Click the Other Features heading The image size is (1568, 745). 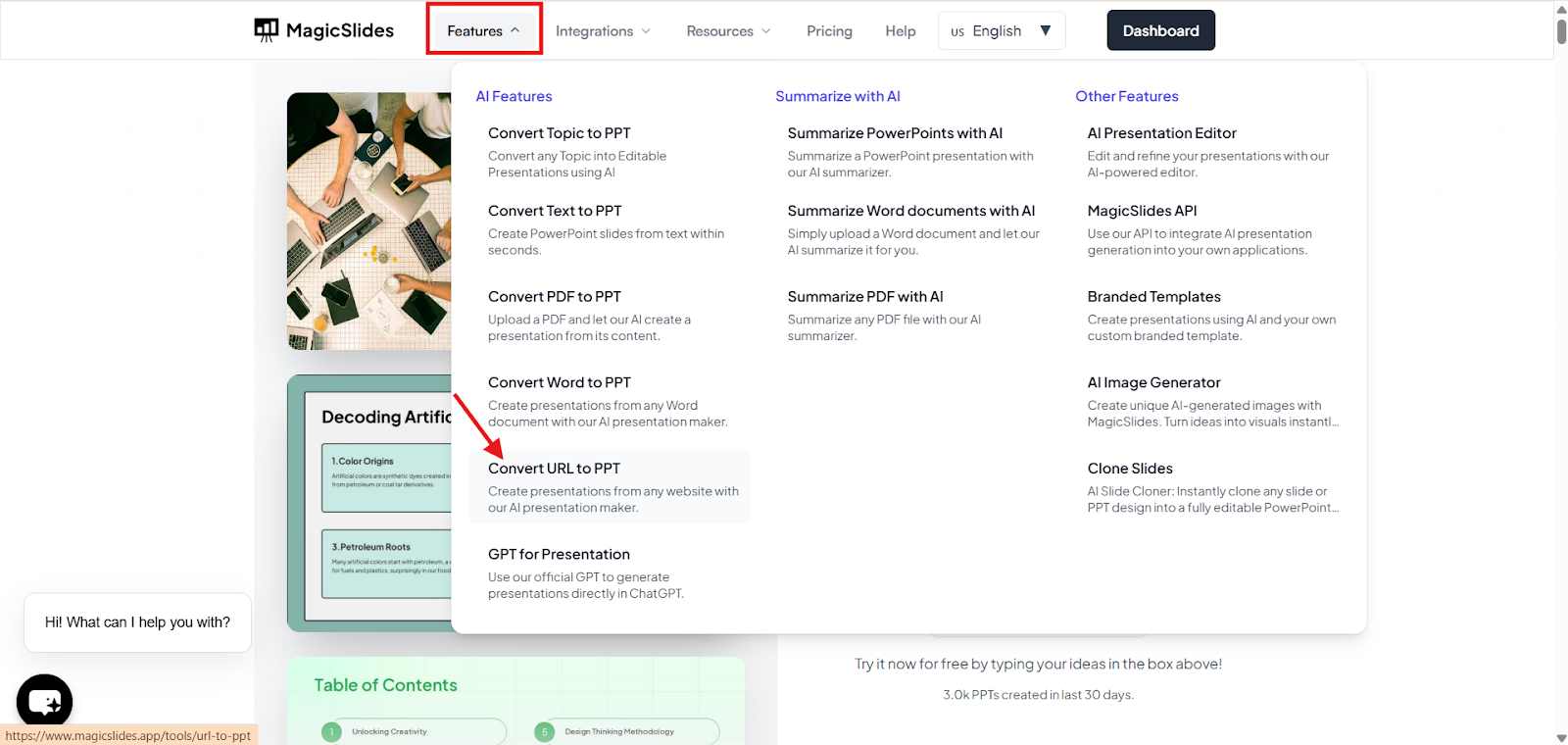coord(1127,96)
